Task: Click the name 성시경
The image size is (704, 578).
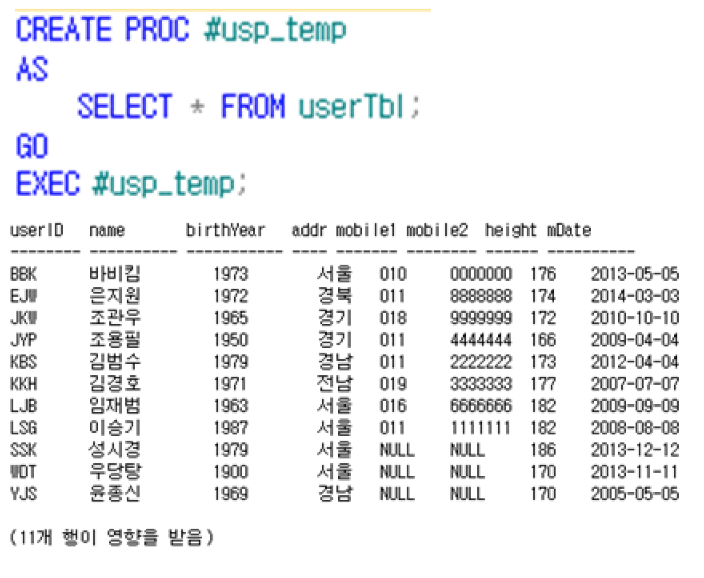Action: point(115,450)
